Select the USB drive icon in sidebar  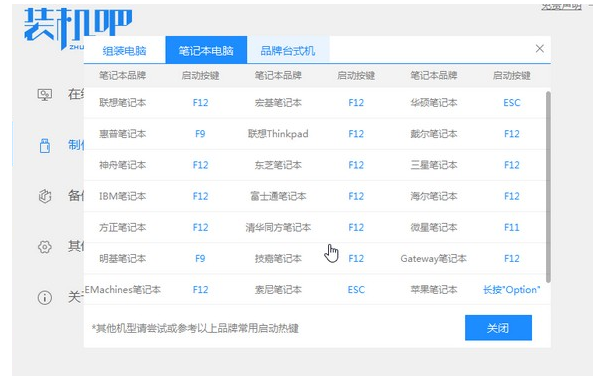tap(45, 145)
